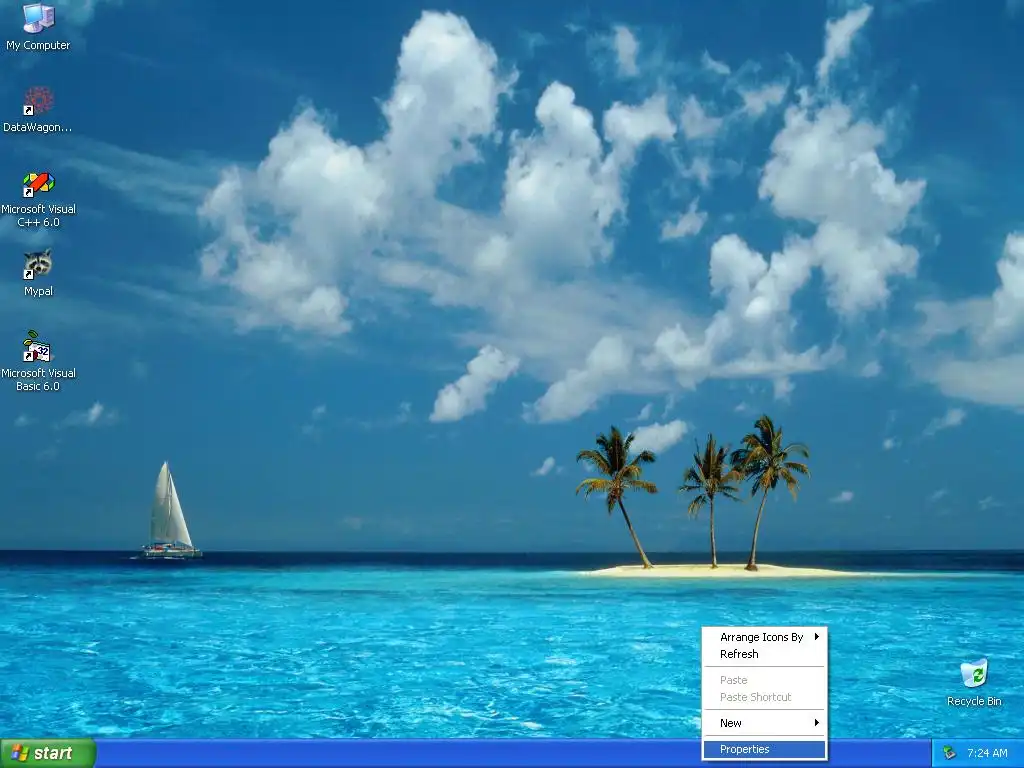
Task: Open the Start menu
Action: click(x=48, y=753)
